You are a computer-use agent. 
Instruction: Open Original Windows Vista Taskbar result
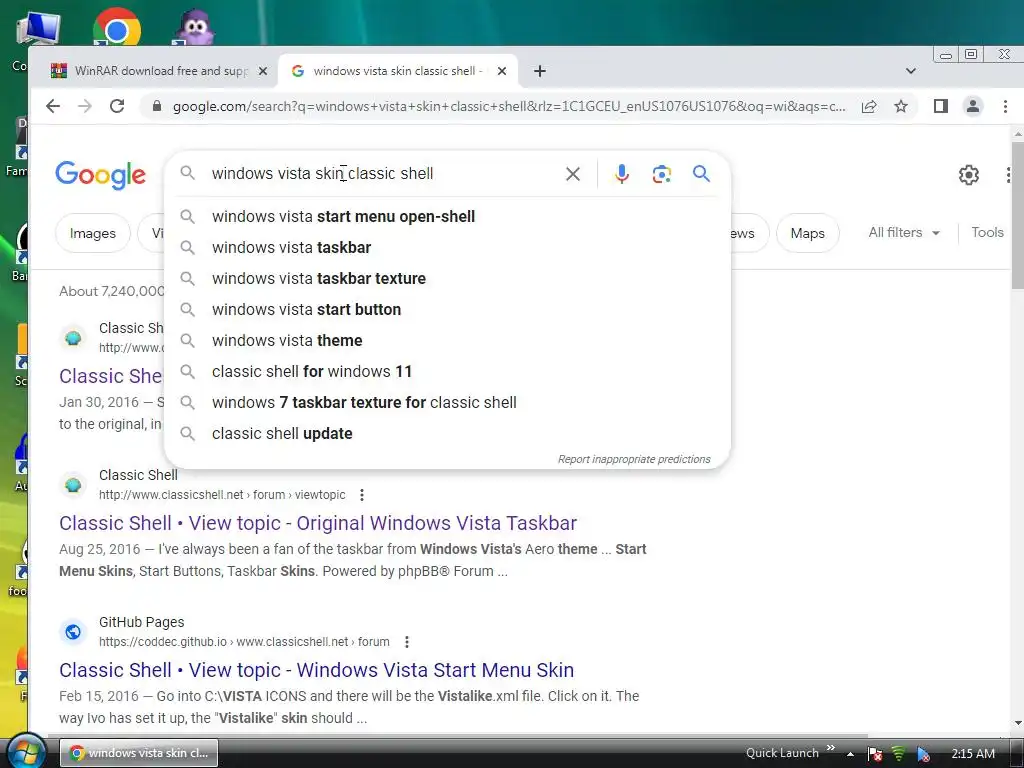(318, 523)
